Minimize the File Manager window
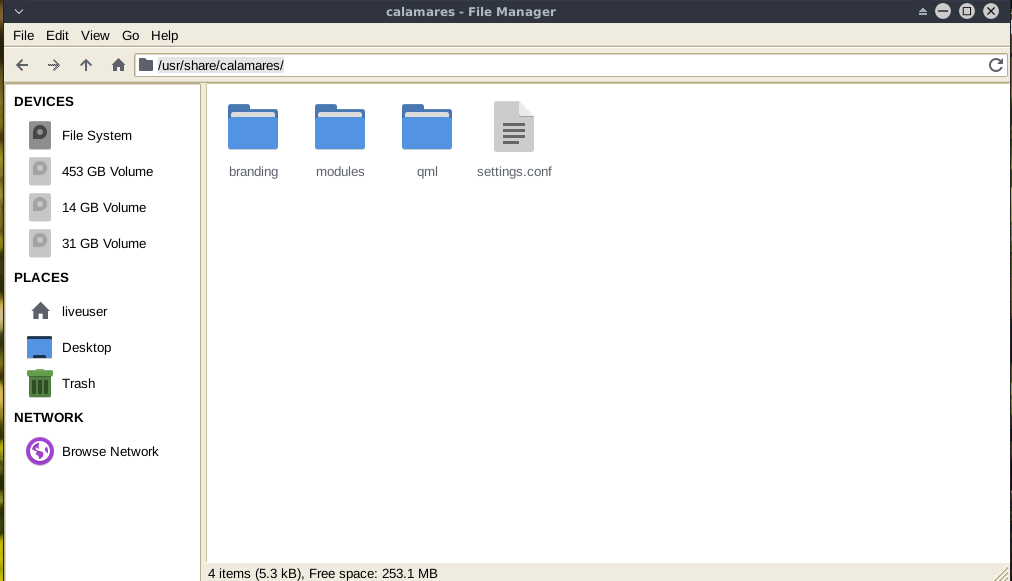Screen dimensions: 1012x581 [943, 11]
